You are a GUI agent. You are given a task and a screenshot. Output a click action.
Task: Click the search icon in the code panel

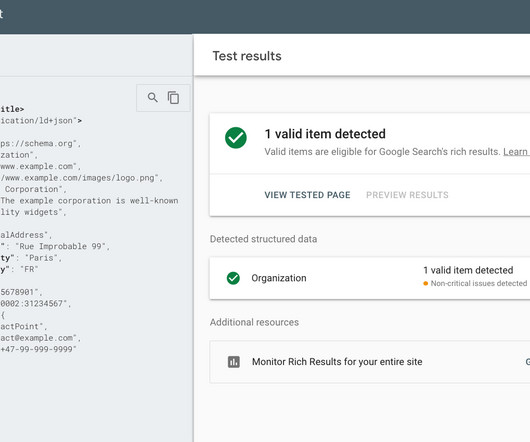coord(152,98)
